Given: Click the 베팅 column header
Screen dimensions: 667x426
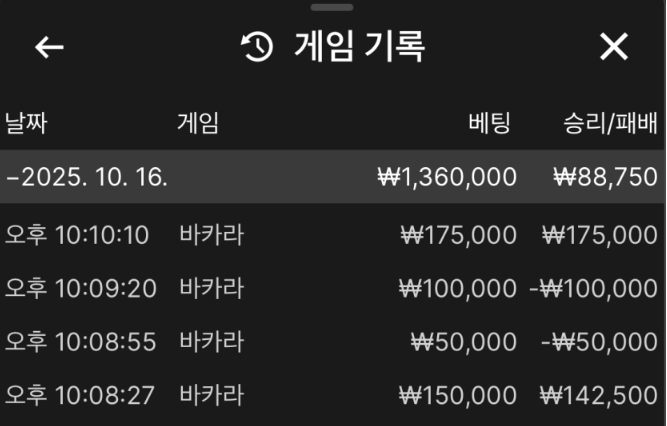Looking at the screenshot, I should click(489, 124).
